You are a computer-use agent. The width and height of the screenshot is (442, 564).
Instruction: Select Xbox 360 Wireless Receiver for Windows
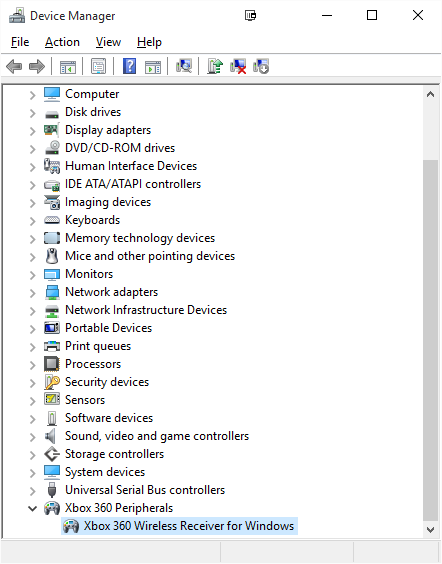[x=179, y=526]
